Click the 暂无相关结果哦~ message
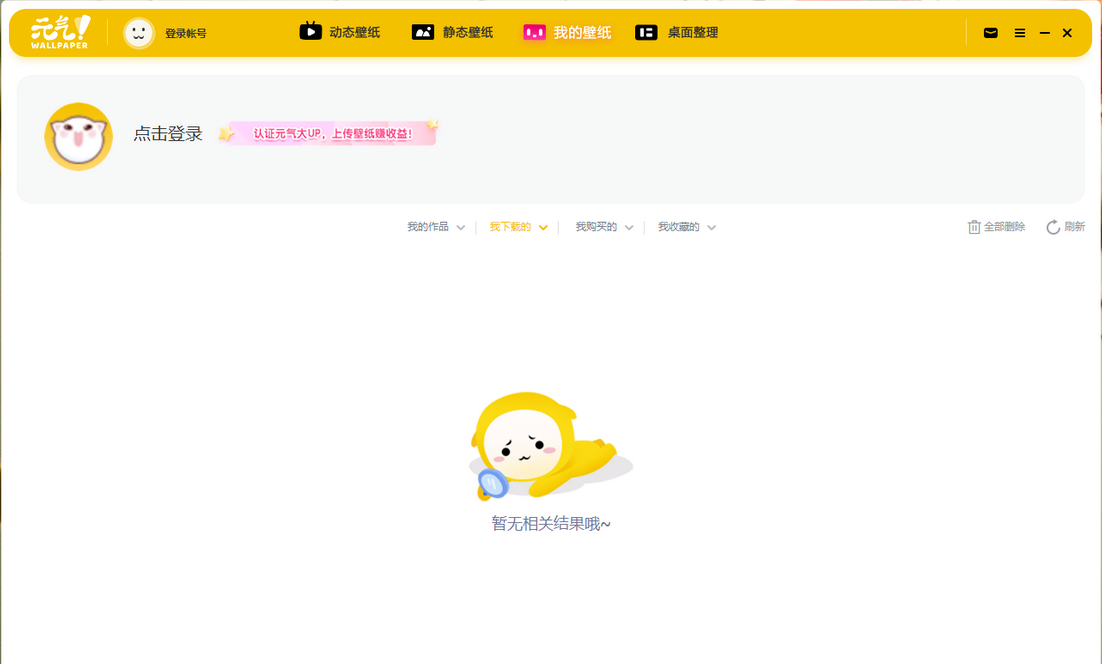Screen dimensions: 1102x664 (x=551, y=523)
